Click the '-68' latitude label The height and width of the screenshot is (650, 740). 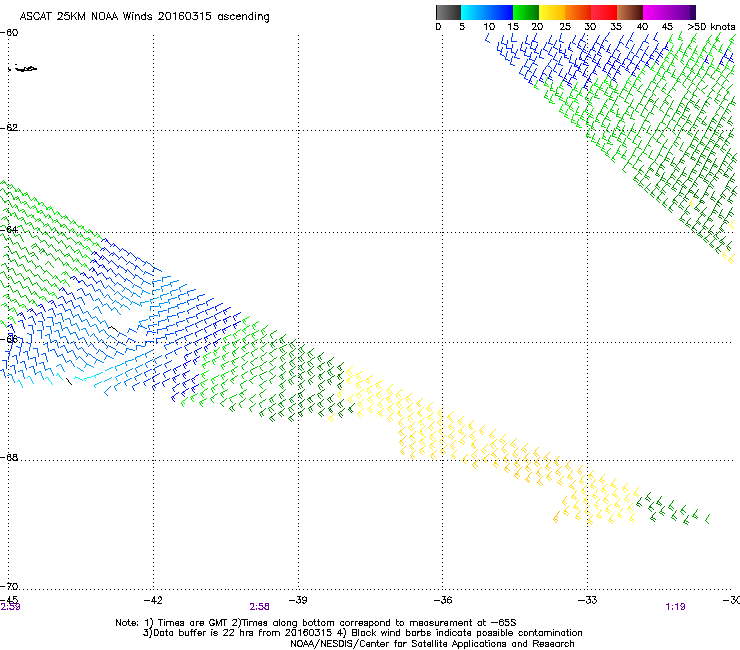click(x=9, y=457)
